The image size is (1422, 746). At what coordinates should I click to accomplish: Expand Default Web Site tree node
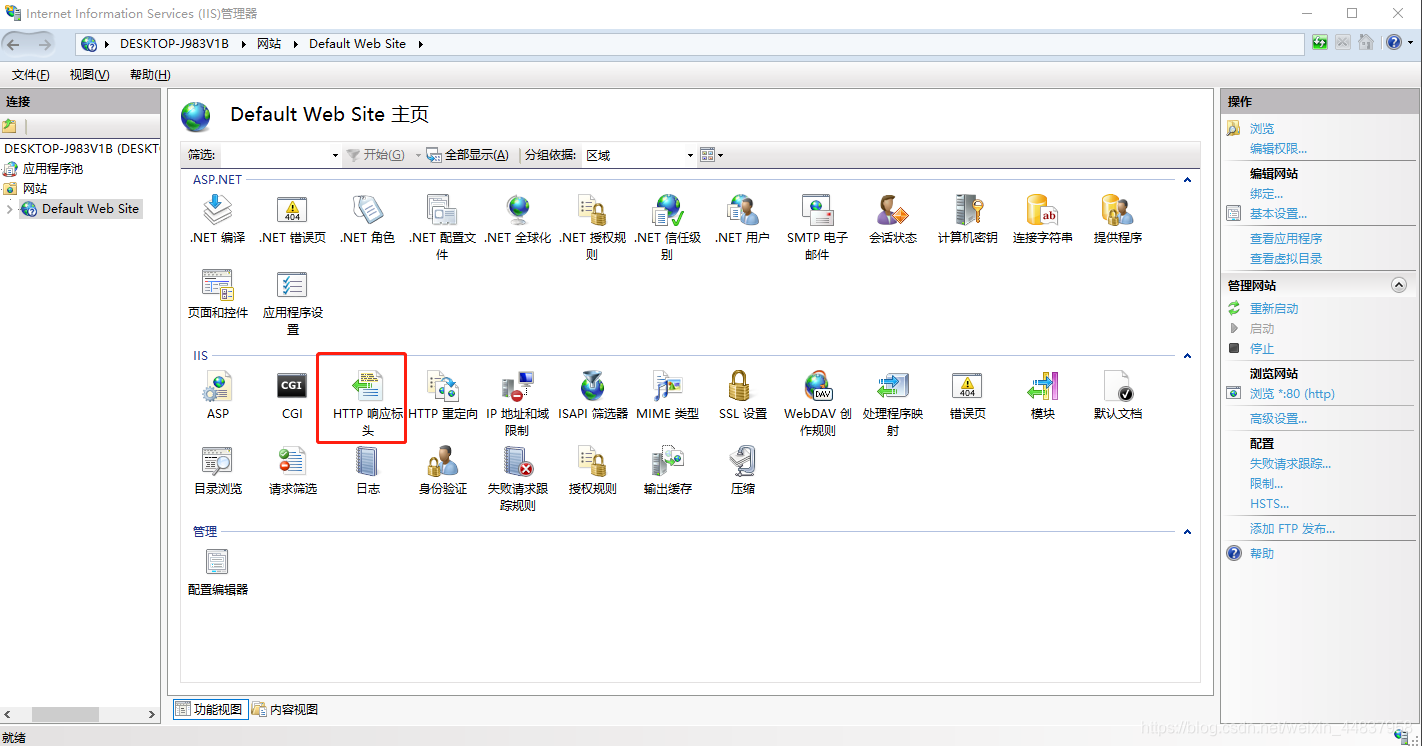tap(10, 209)
